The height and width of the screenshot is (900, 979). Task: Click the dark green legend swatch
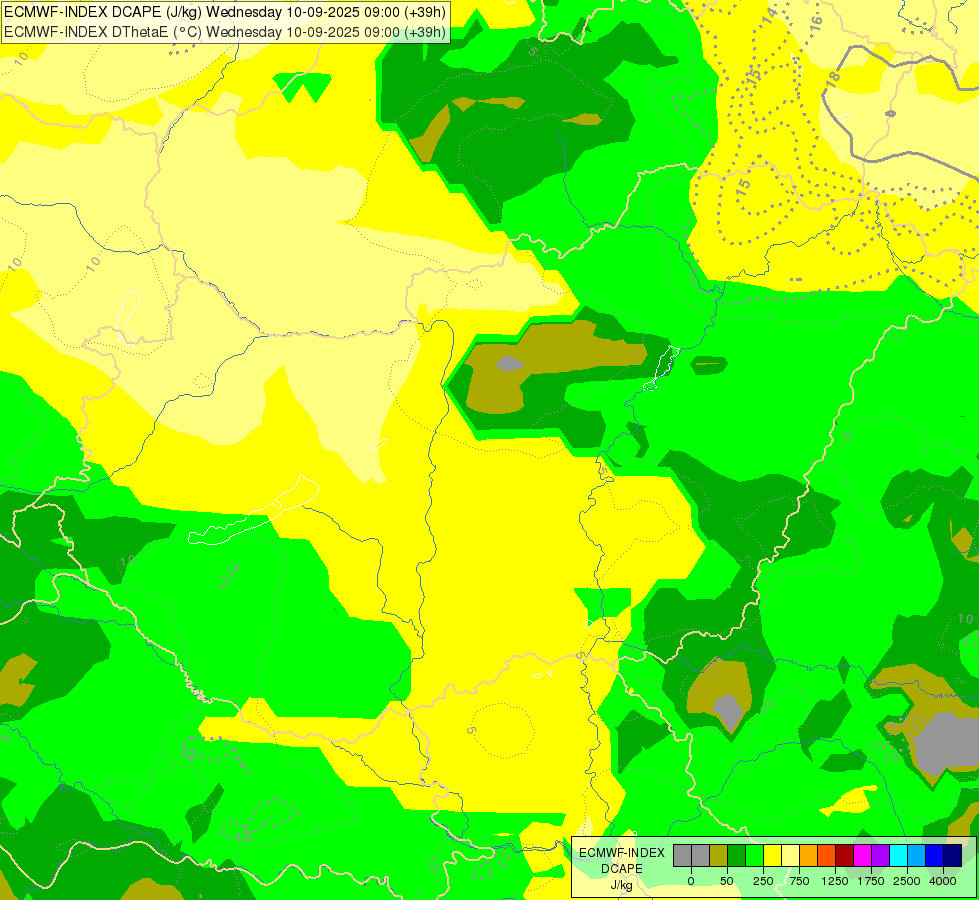737,856
